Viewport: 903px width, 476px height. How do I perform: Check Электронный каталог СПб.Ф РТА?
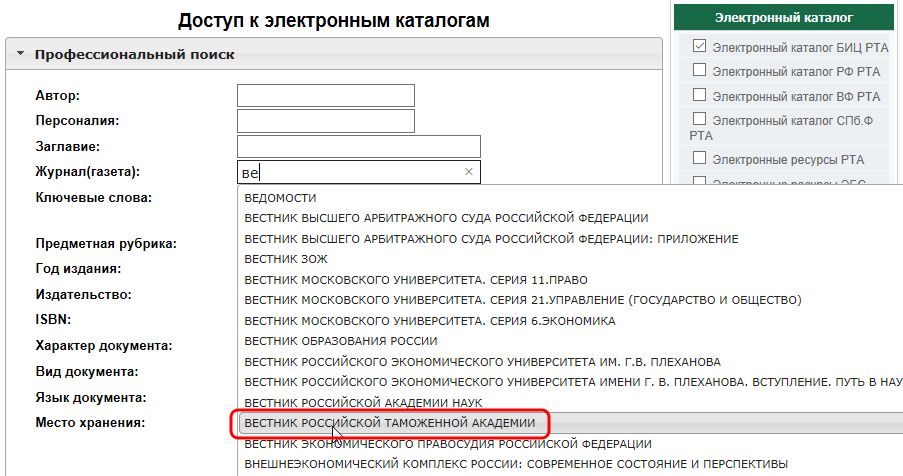[699, 119]
